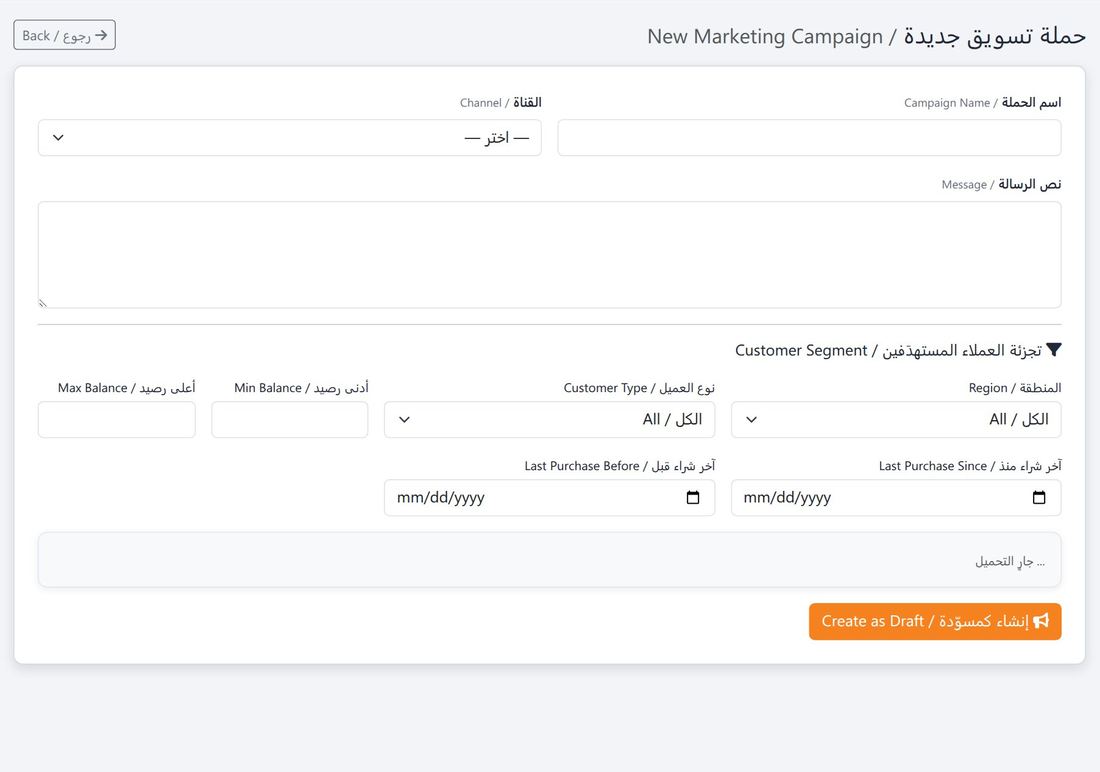Image resolution: width=1100 pixels, height=772 pixels.
Task: Click the 'Max Balance' label
Action: coord(126,387)
